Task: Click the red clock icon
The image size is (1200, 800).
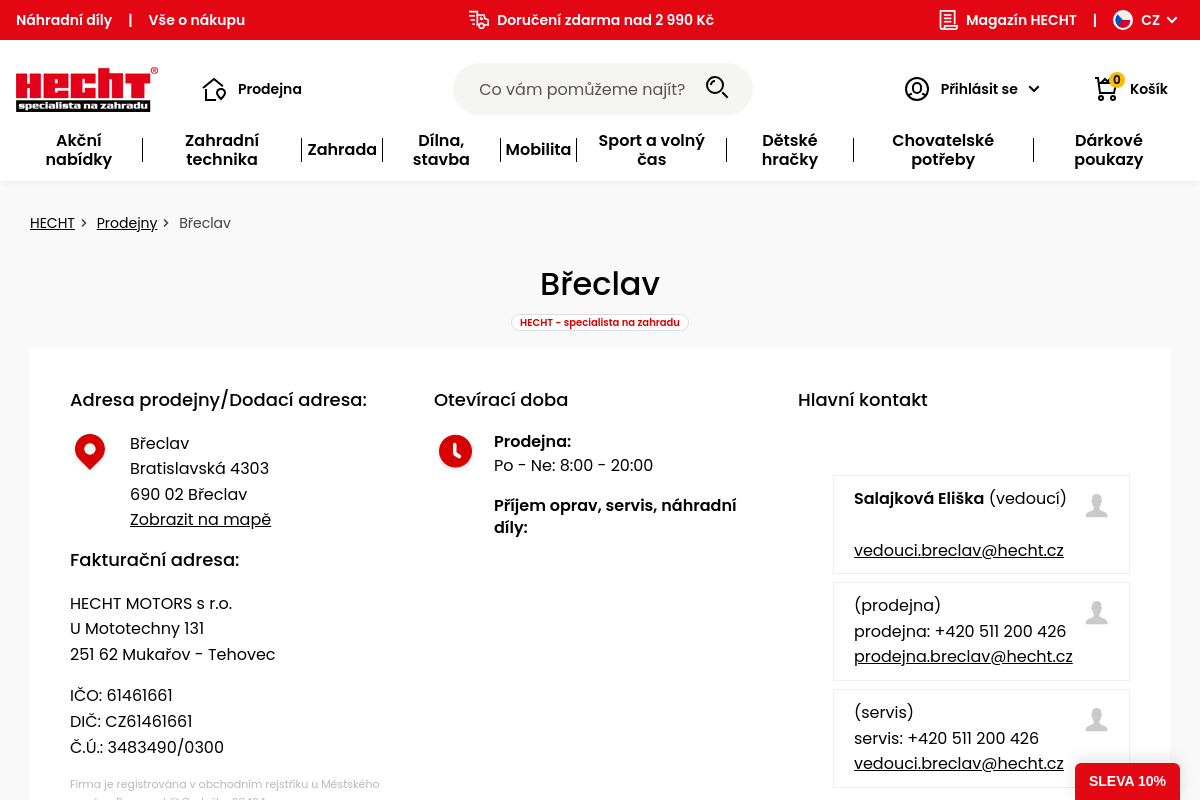Action: tap(455, 451)
